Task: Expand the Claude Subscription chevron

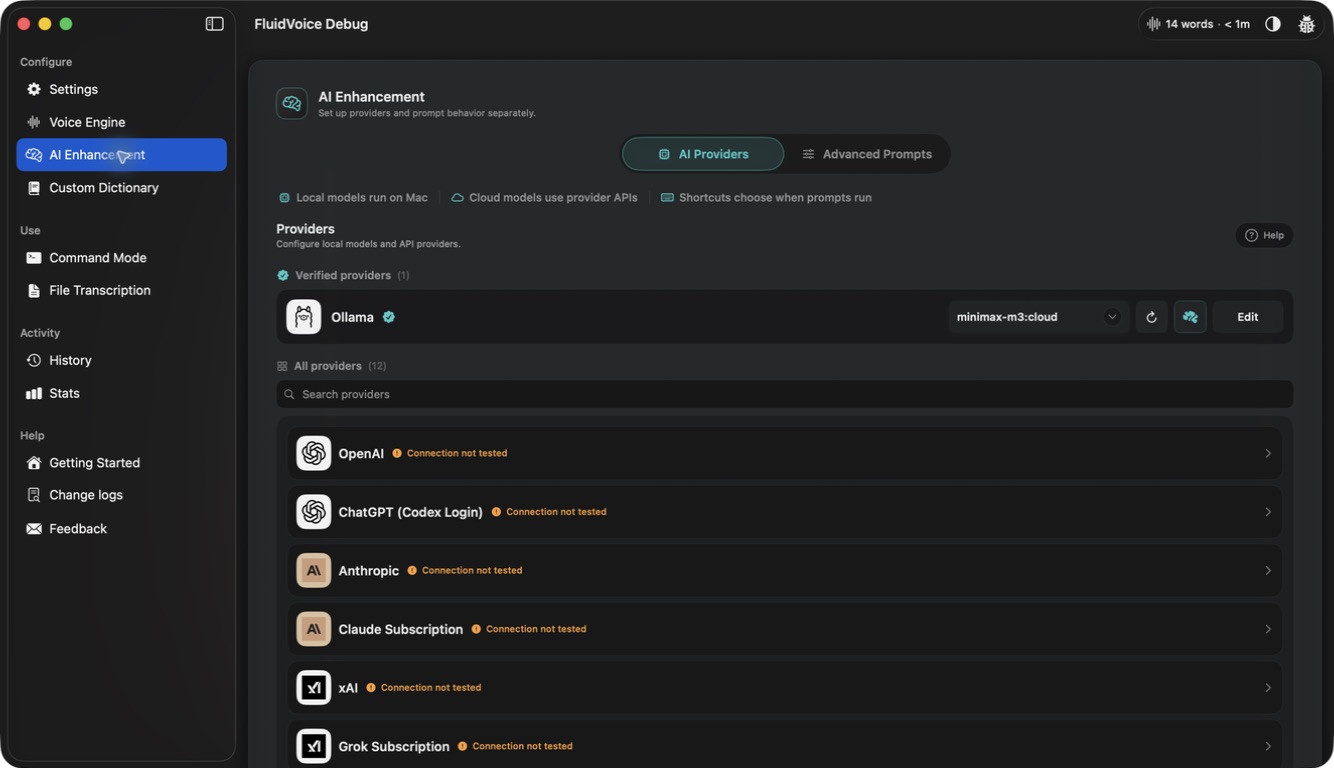Action: point(1268,629)
